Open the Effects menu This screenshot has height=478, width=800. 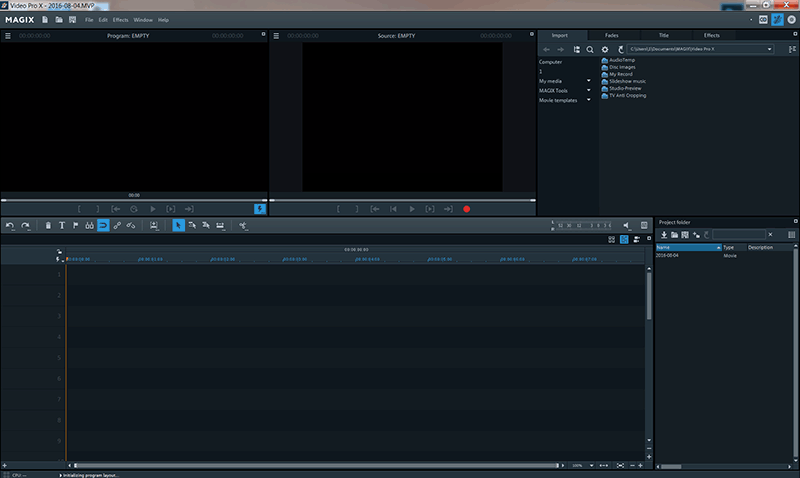(120, 20)
